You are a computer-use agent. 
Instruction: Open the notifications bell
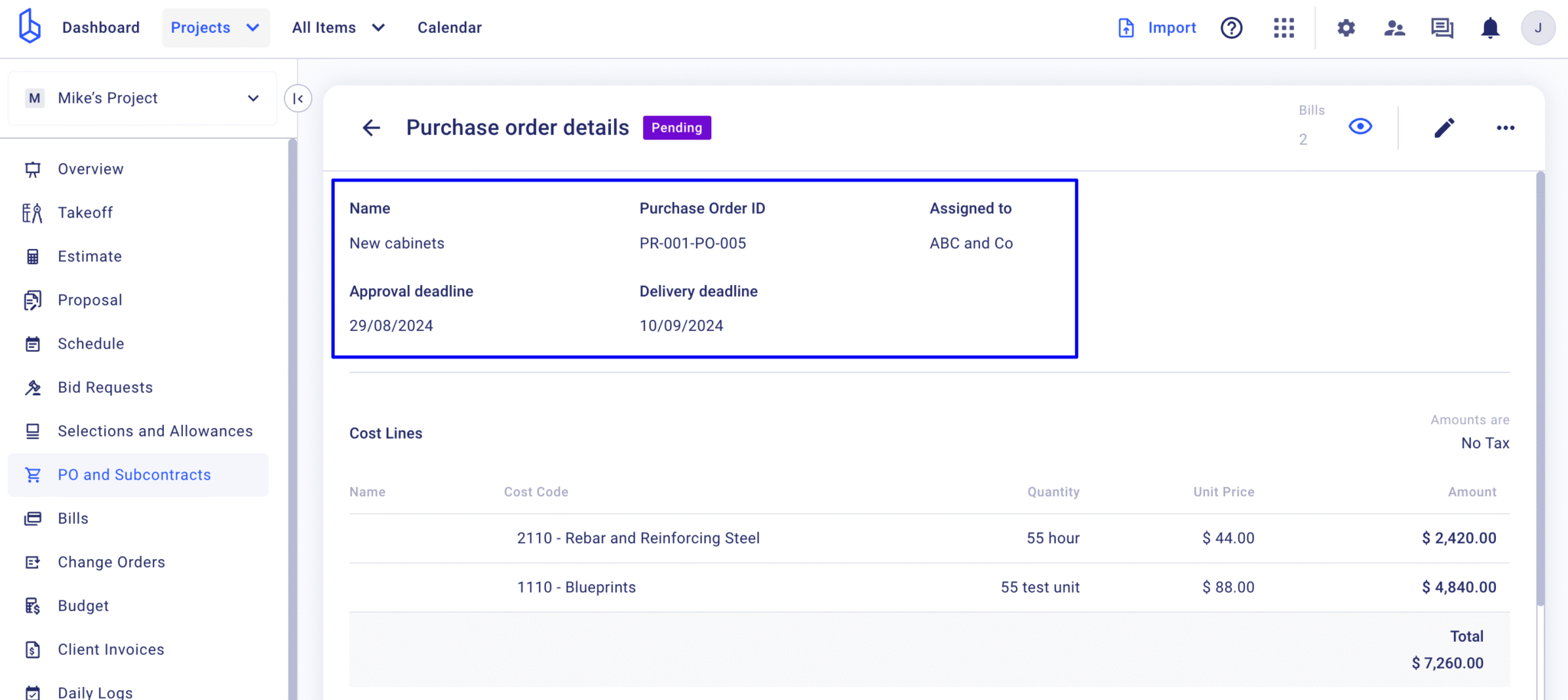click(1489, 28)
